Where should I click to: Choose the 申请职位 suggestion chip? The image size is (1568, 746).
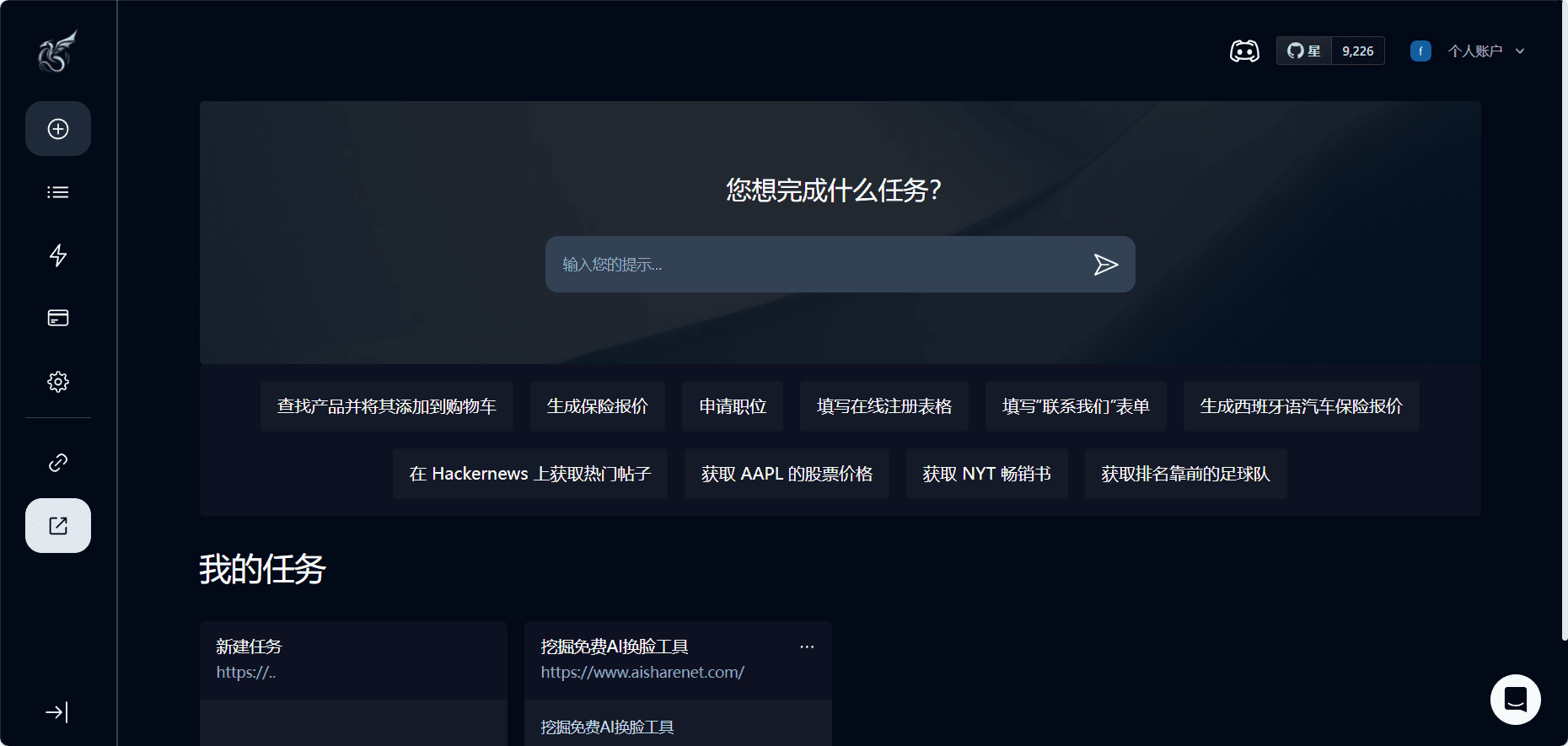[732, 406]
